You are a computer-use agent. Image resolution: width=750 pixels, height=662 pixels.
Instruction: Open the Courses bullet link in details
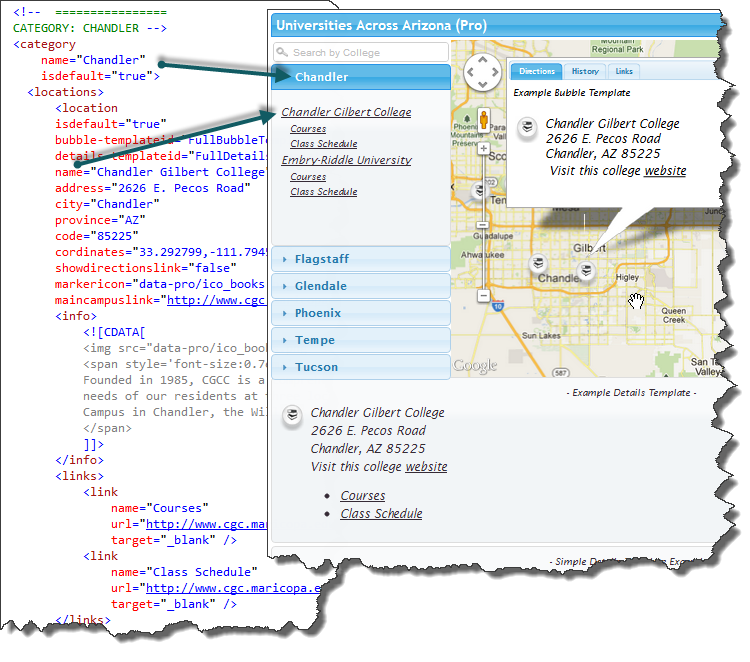click(x=363, y=496)
